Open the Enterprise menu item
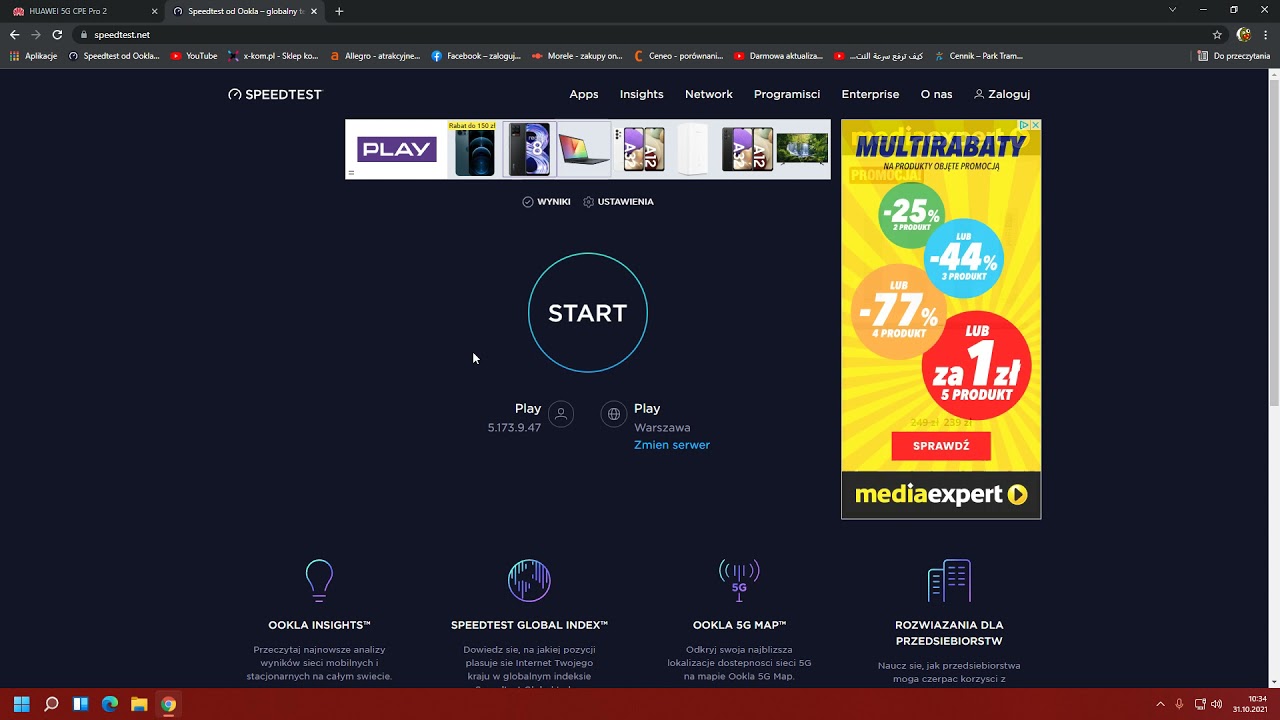The width and height of the screenshot is (1280, 720). point(870,94)
